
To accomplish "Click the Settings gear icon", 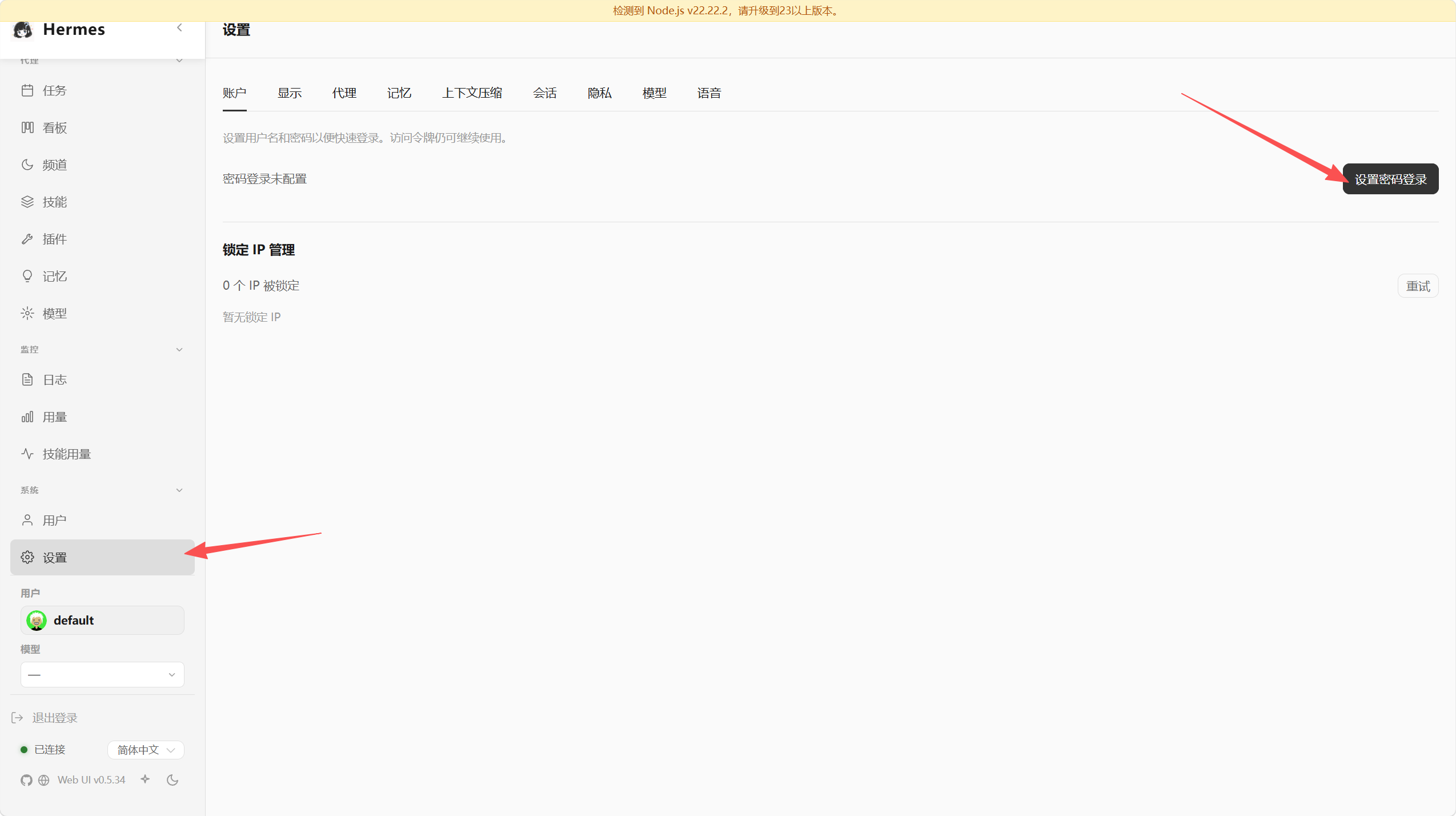I will point(27,557).
